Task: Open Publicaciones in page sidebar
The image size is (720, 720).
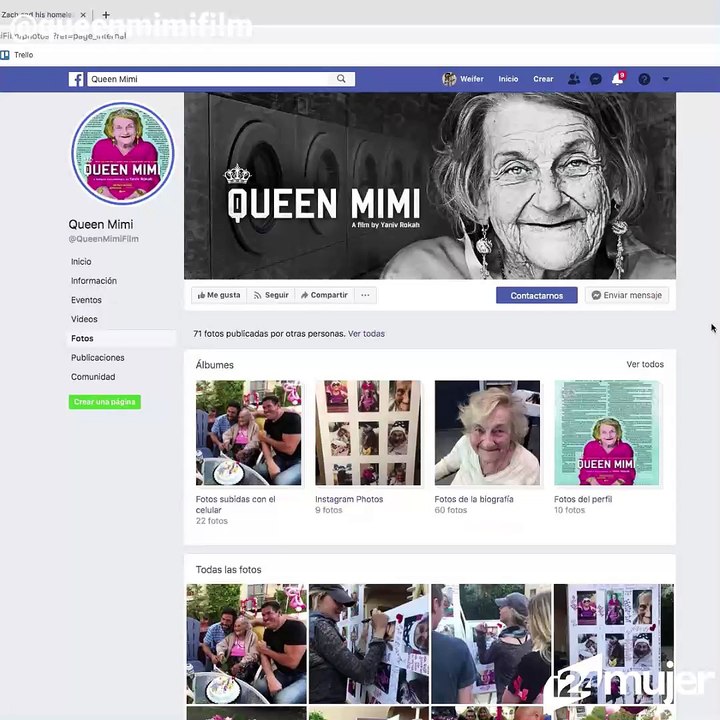Action: coord(97,358)
